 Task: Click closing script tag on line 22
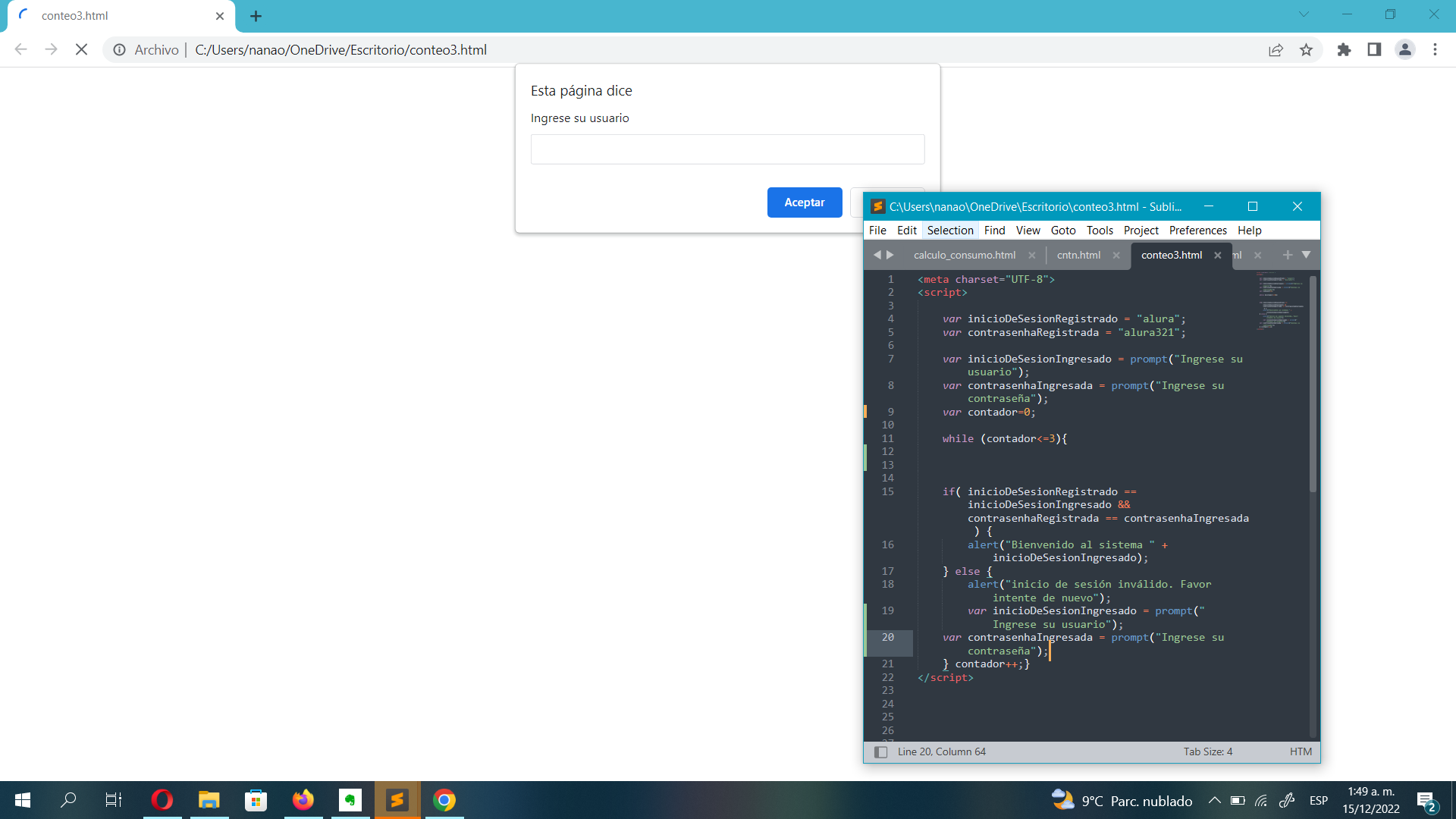point(945,678)
